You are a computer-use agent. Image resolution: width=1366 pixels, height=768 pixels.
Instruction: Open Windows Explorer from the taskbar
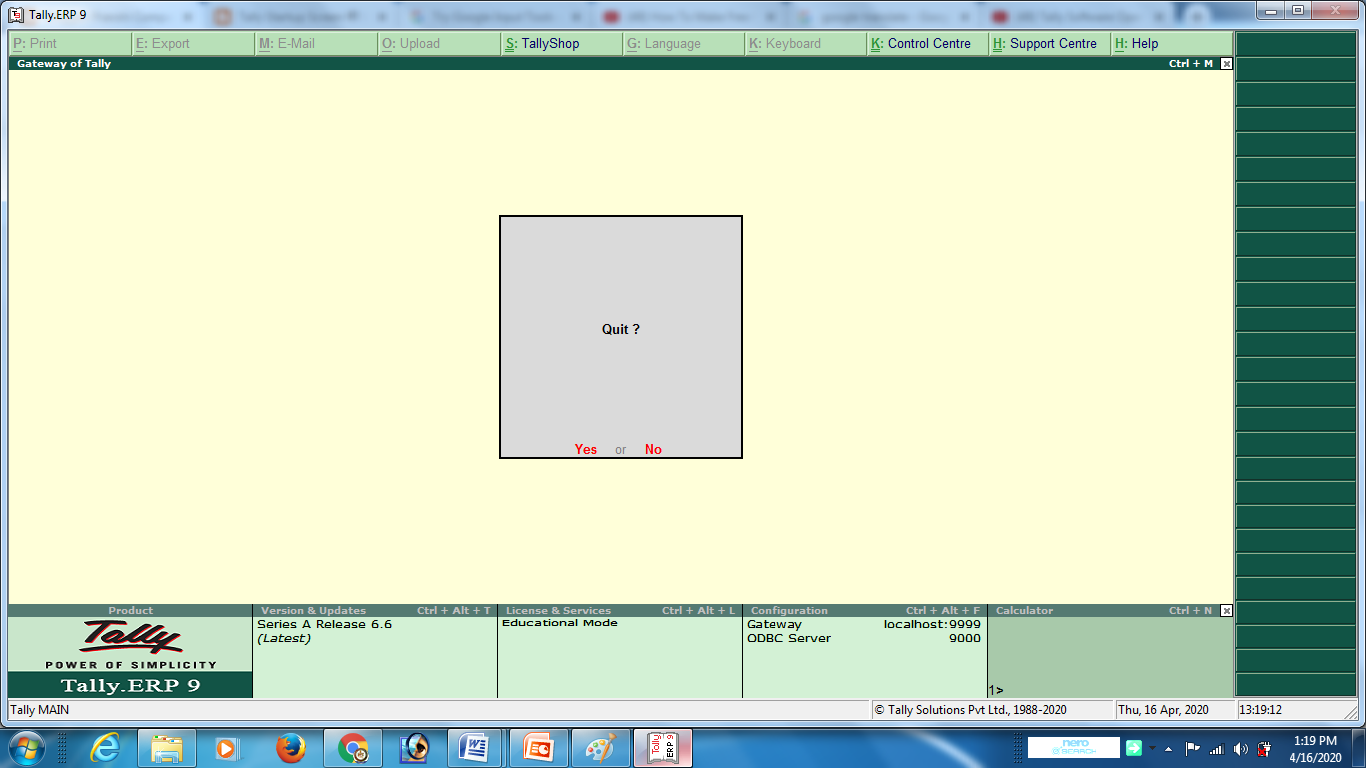pos(166,748)
